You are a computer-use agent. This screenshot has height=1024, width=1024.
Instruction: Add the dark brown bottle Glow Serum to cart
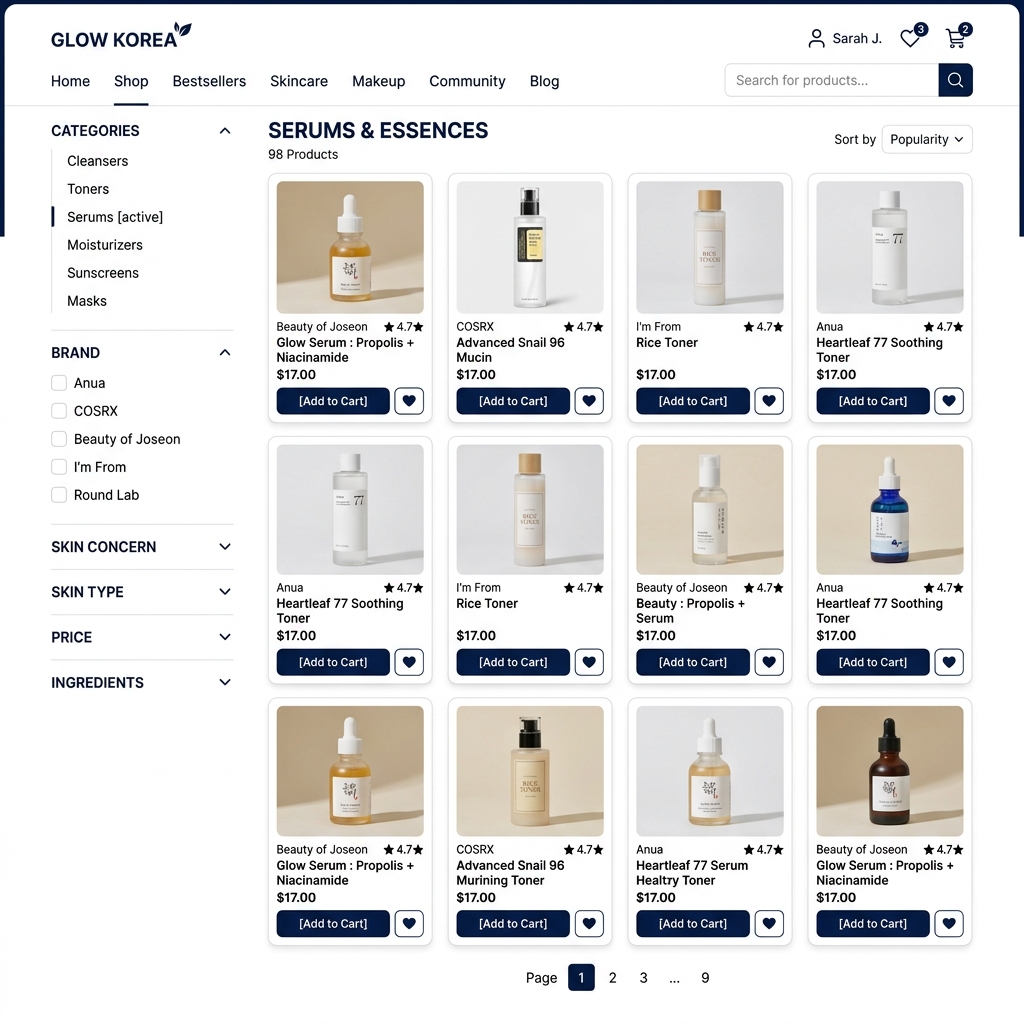(872, 923)
